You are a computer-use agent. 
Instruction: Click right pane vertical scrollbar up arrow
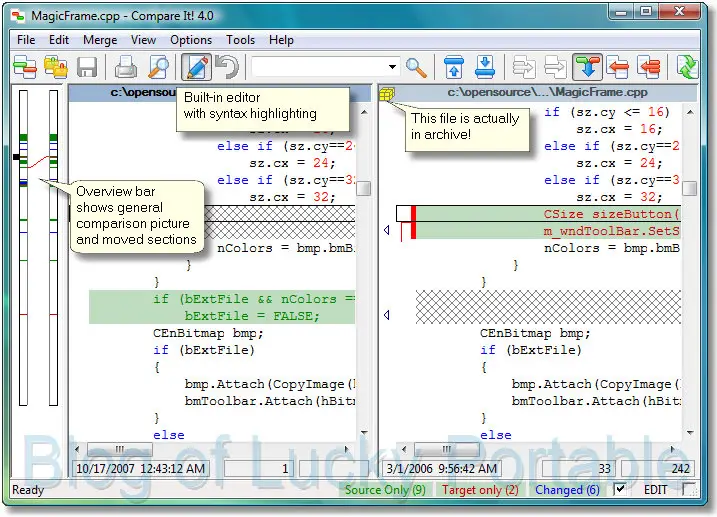click(690, 112)
